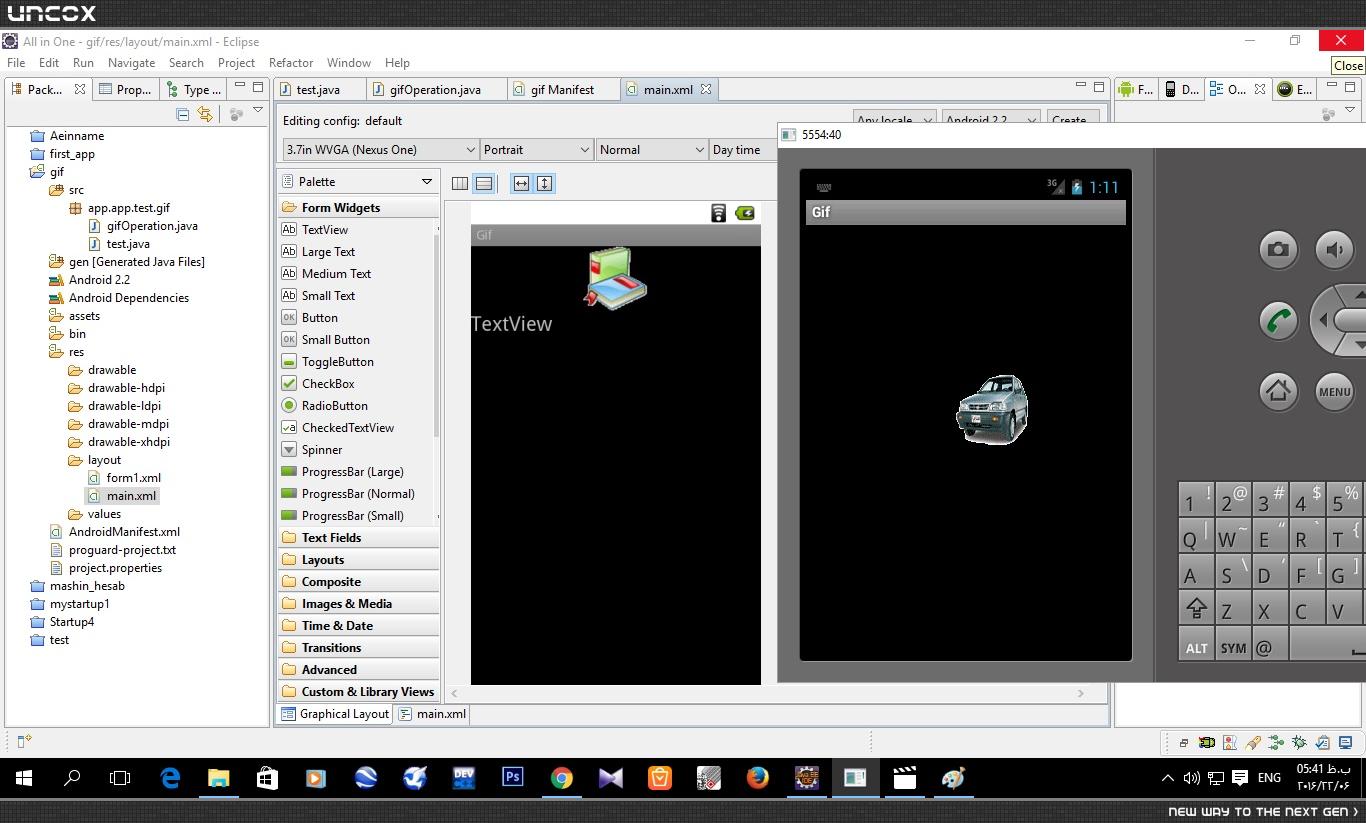Image resolution: width=1366 pixels, height=823 pixels.
Task: Click the emulator shift arrow key
Action: click(1196, 608)
